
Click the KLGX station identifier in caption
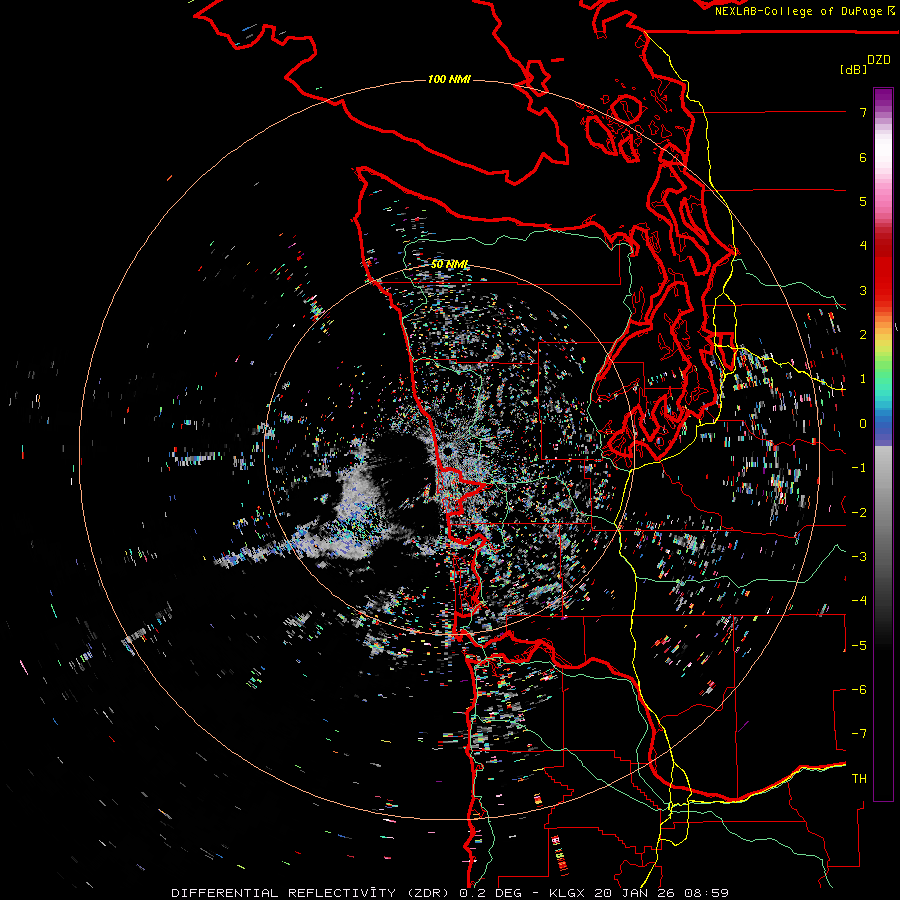pos(568,893)
